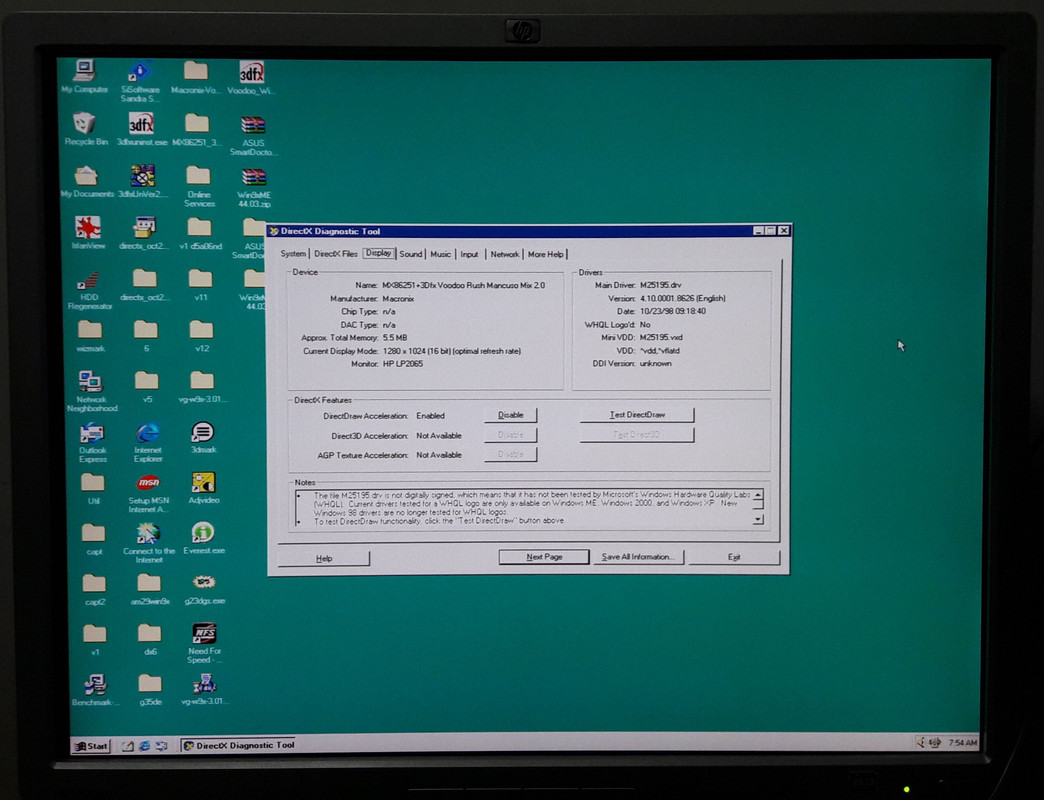Click the Test DirectDraw button
Viewport: 1044px width, 800px height.
(637, 415)
